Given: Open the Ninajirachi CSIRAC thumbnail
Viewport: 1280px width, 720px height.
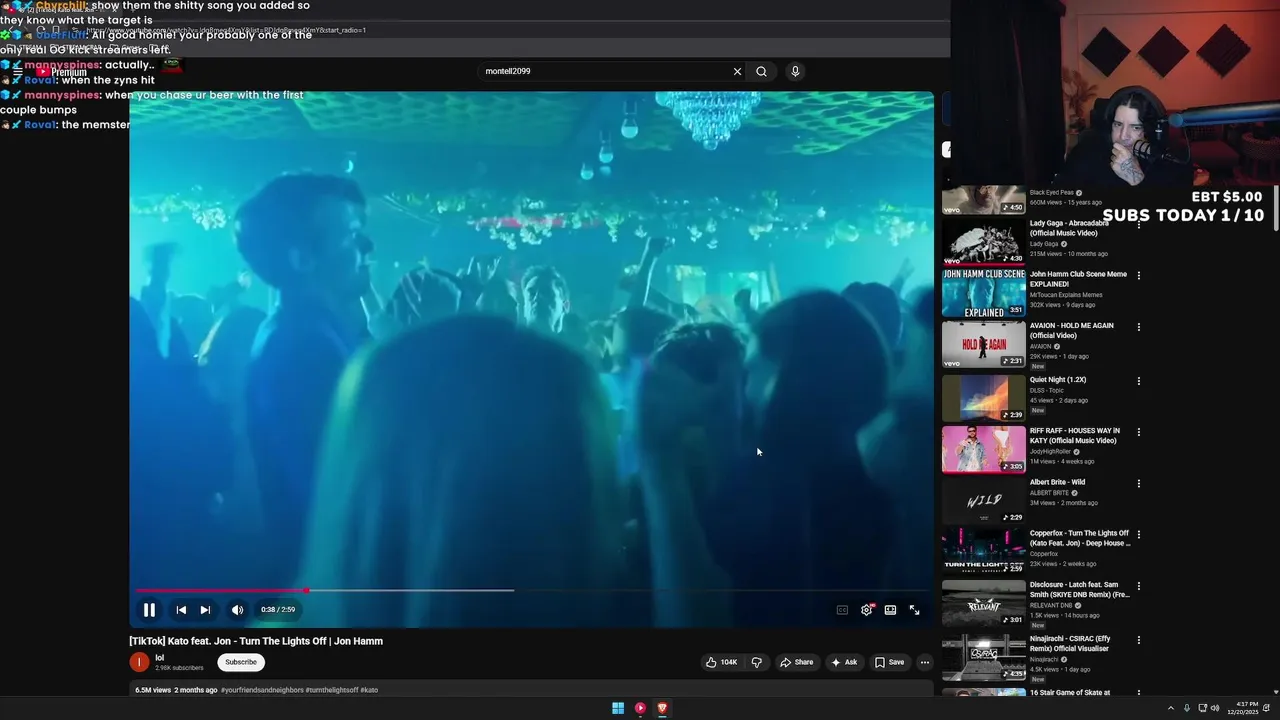Looking at the screenshot, I should coord(983,656).
